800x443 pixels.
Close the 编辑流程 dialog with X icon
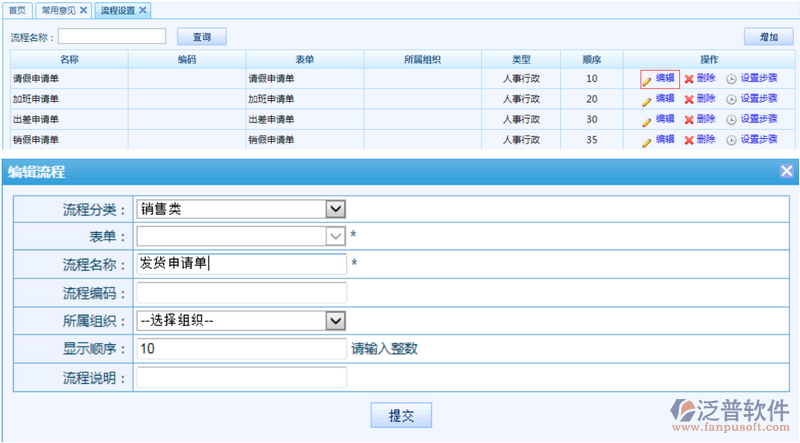tap(786, 171)
